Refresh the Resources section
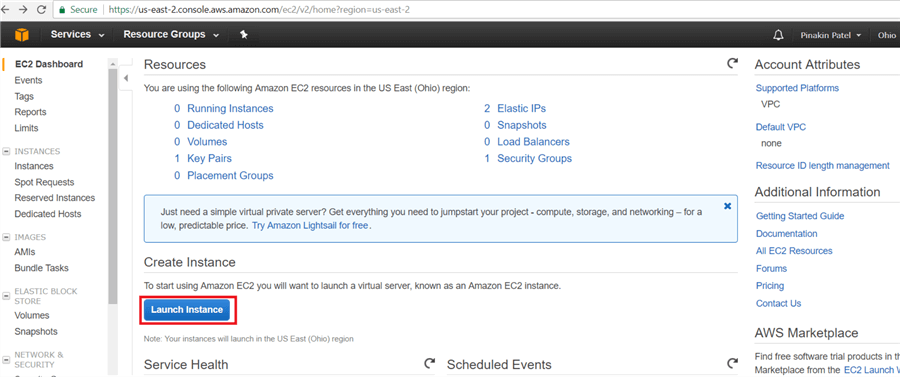The width and height of the screenshot is (900, 377). (x=732, y=63)
